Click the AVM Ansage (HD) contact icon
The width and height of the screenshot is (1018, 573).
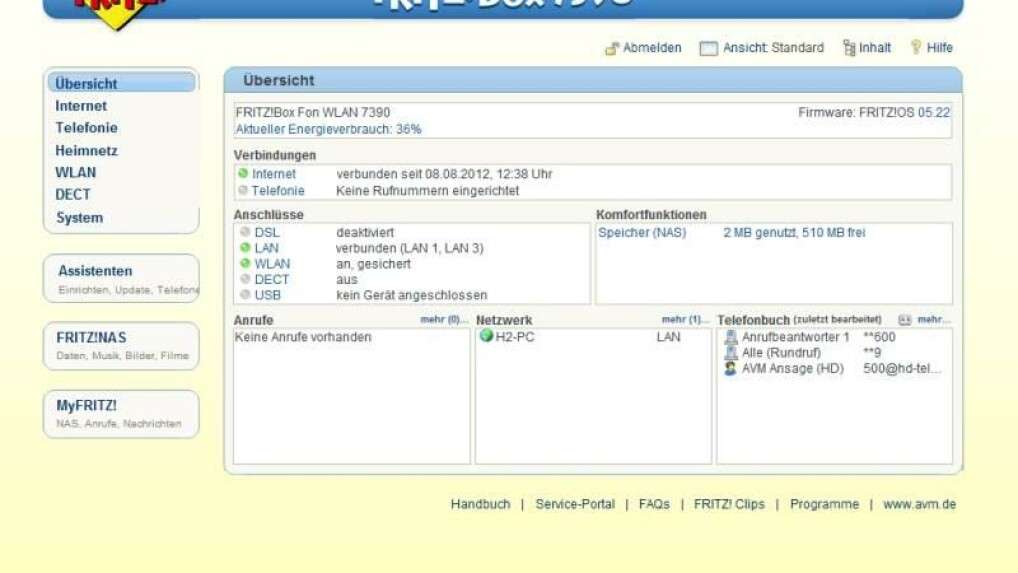[731, 368]
